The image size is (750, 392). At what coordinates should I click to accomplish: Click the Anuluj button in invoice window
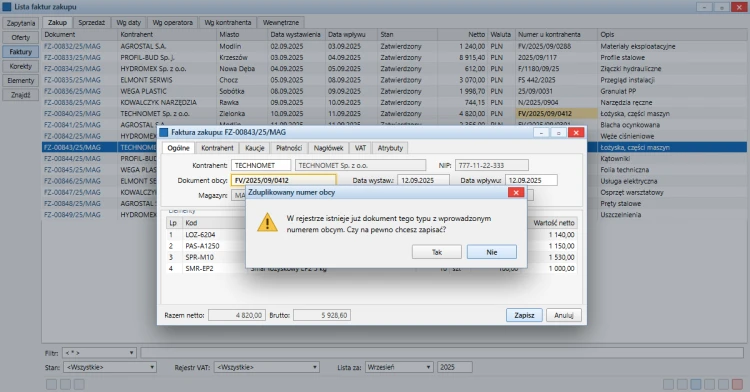[x=563, y=315]
